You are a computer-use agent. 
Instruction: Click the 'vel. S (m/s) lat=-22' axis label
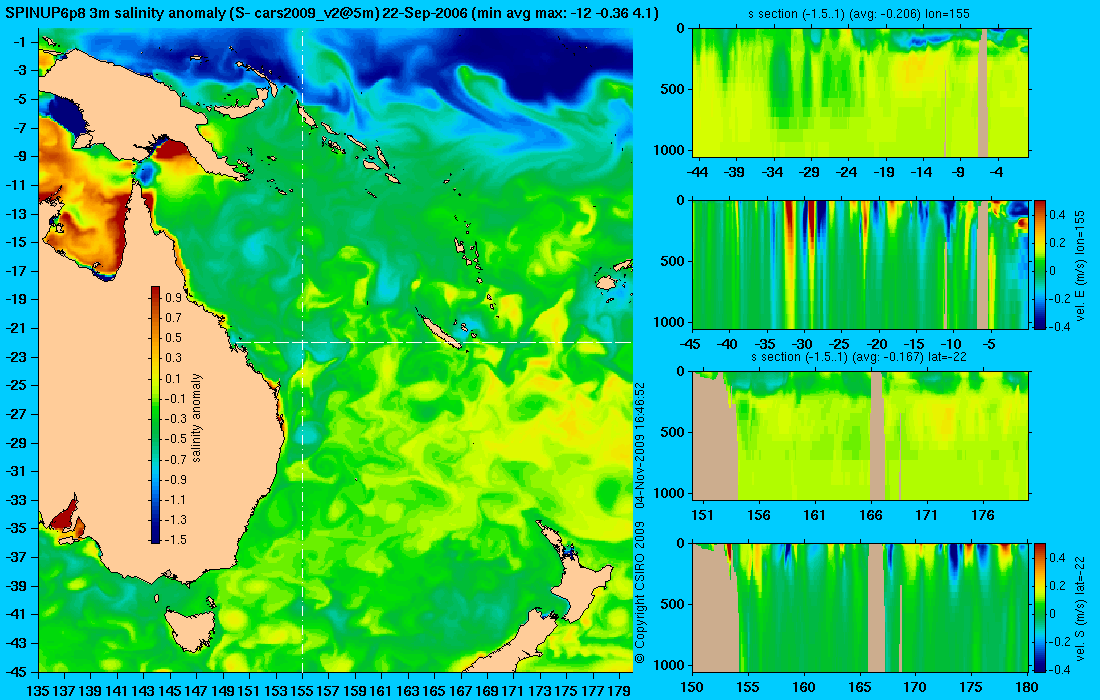click(1080, 607)
